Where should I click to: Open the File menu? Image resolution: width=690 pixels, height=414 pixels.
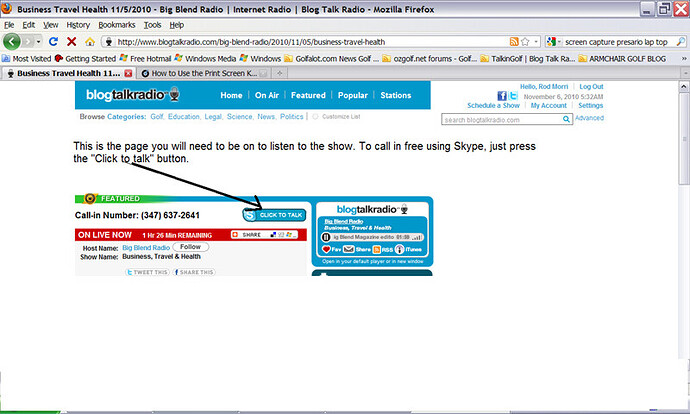click(9, 25)
